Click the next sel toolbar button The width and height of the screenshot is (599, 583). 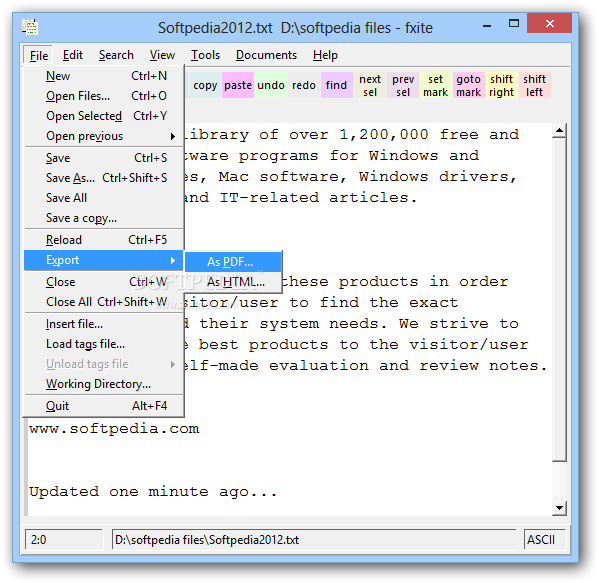pyautogui.click(x=370, y=85)
